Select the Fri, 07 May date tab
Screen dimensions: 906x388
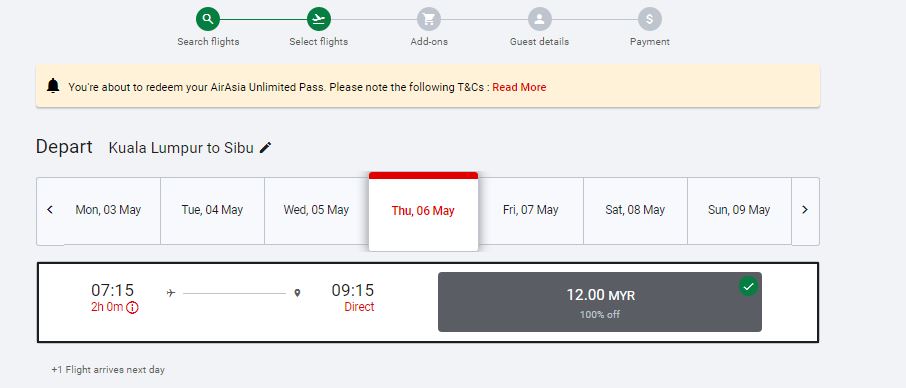click(x=530, y=210)
